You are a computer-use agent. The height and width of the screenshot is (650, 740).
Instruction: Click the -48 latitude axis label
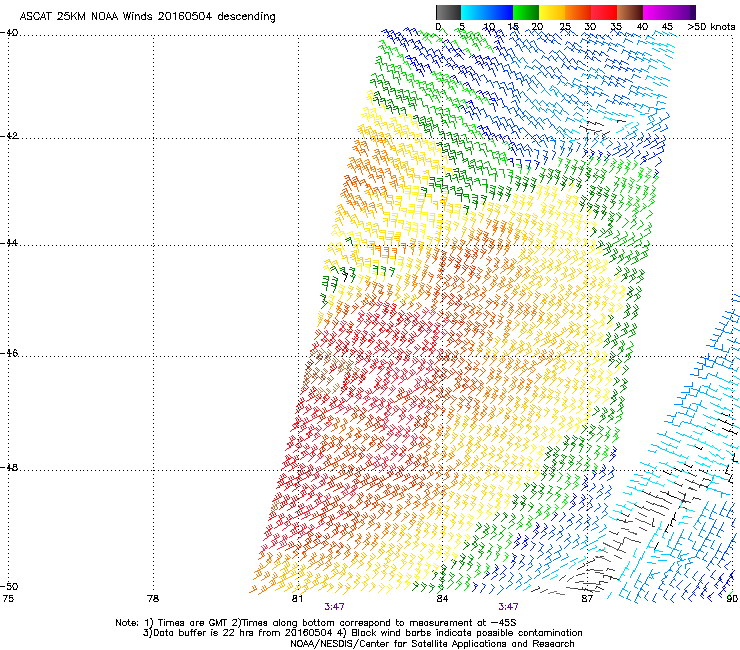click(x=9, y=467)
